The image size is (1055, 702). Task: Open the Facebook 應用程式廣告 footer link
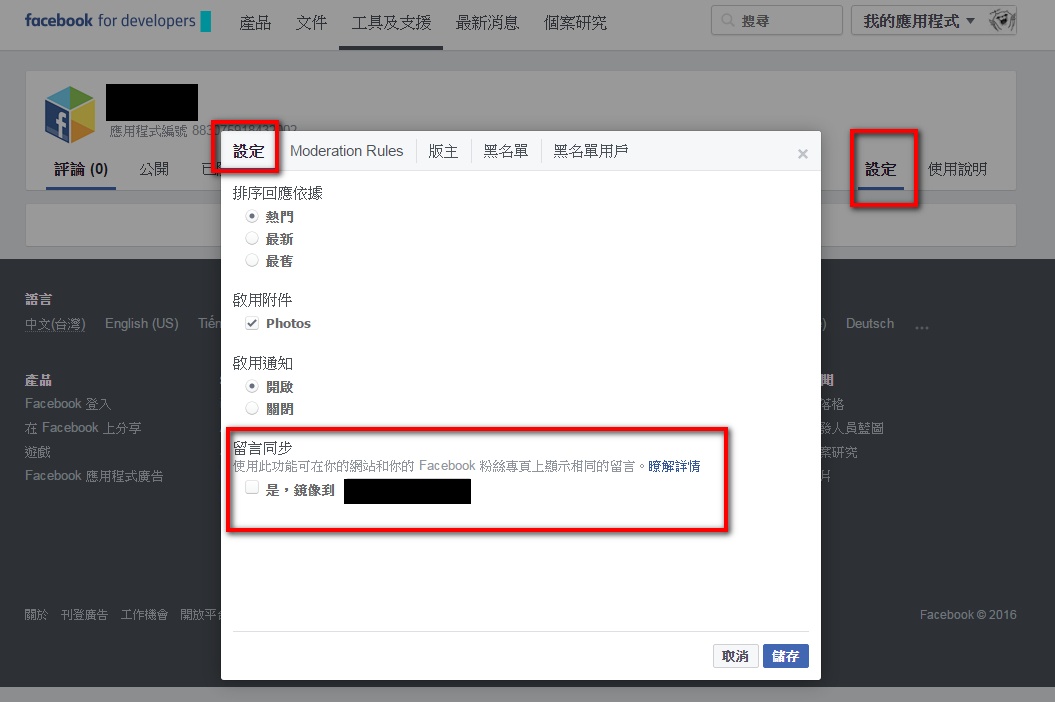94,476
